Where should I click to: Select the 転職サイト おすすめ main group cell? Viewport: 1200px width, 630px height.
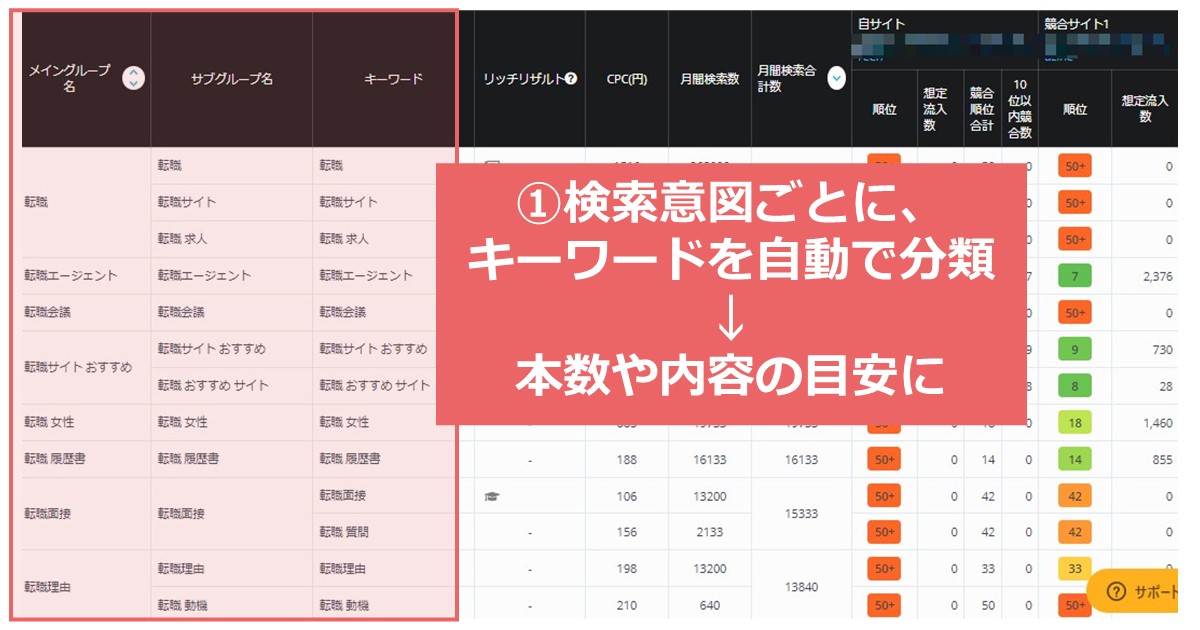78,367
